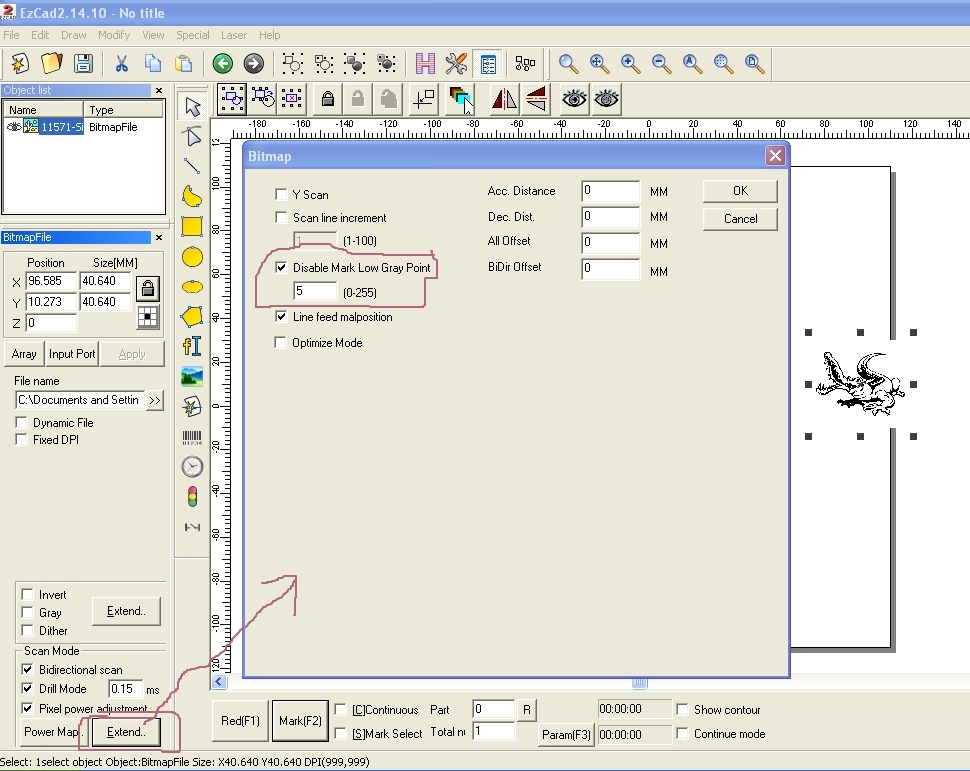Screen dimensions: 970x771
Task: Click the save floppy disk icon
Action: (x=83, y=64)
